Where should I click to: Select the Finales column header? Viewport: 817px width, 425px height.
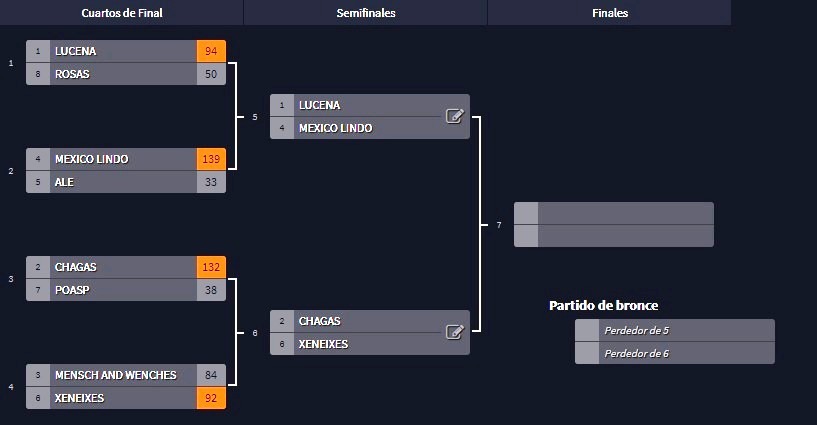610,13
